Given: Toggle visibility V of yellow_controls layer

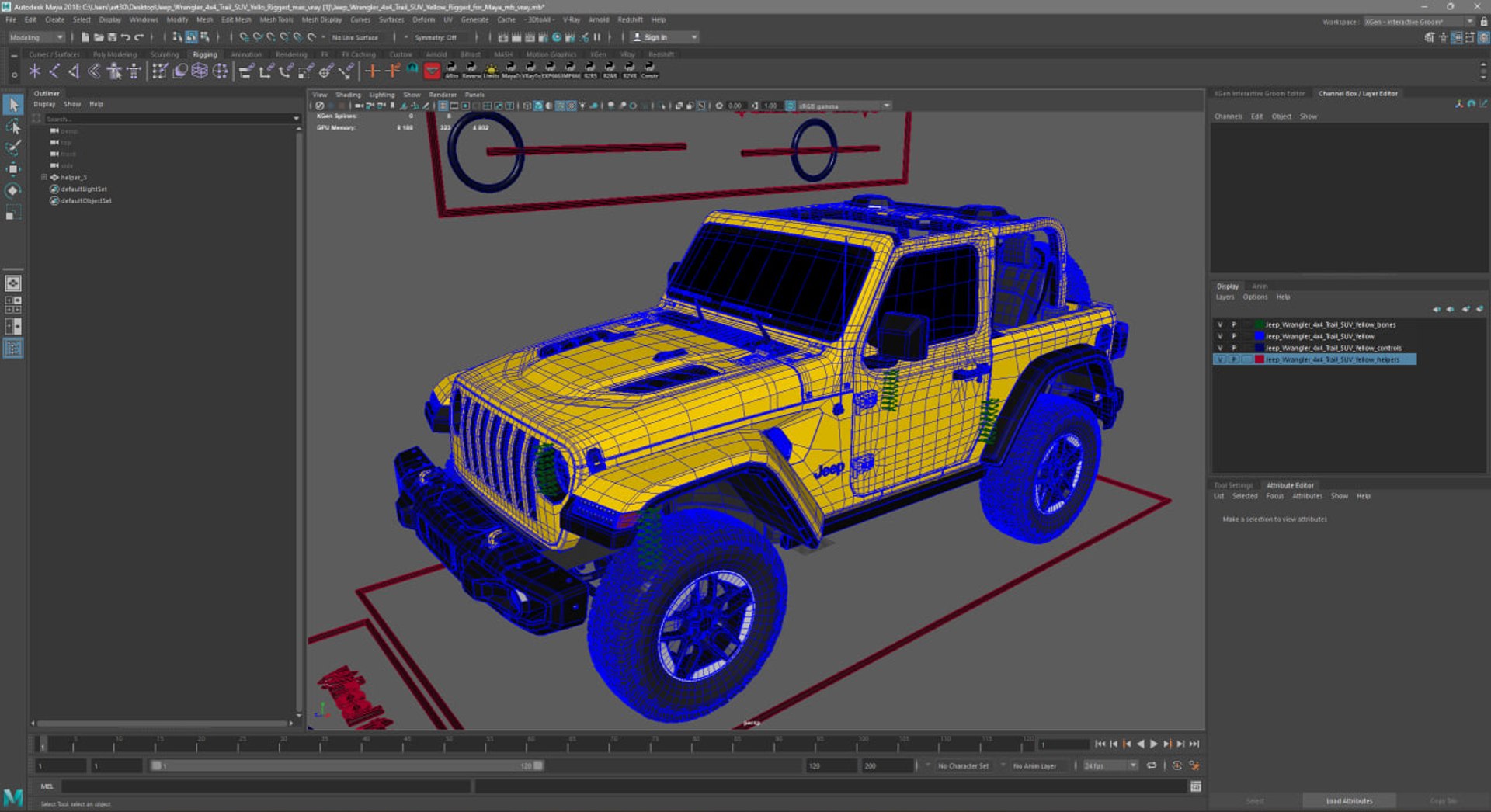Looking at the screenshot, I should (1220, 348).
